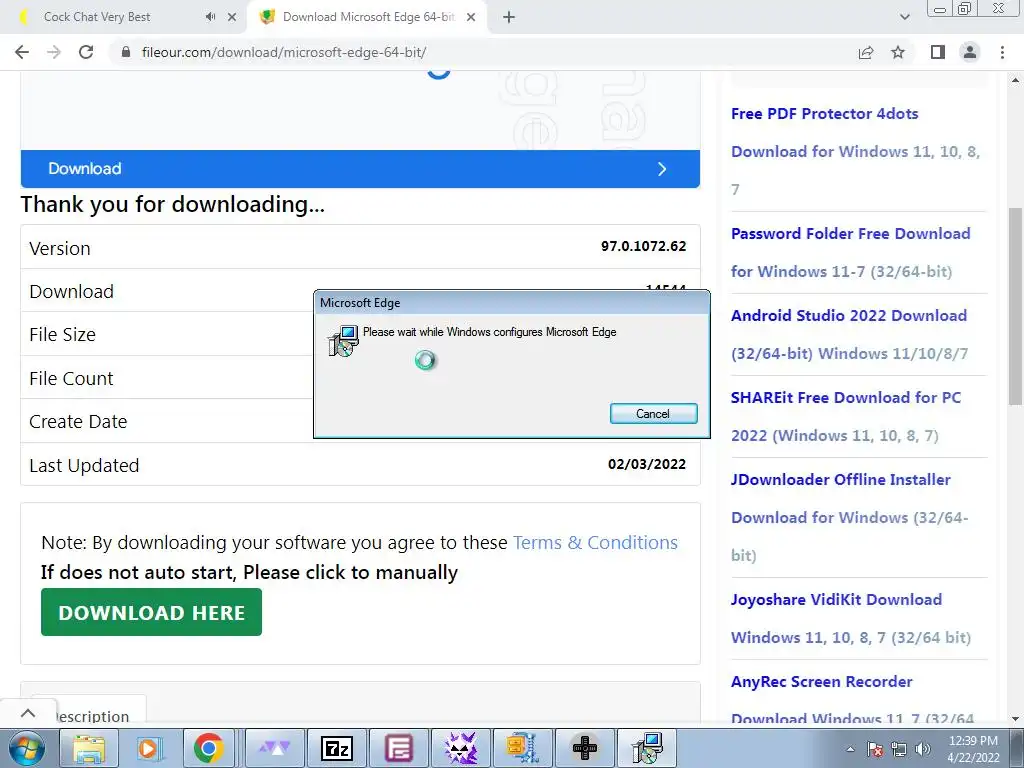Click the Create Date row label

78,421
